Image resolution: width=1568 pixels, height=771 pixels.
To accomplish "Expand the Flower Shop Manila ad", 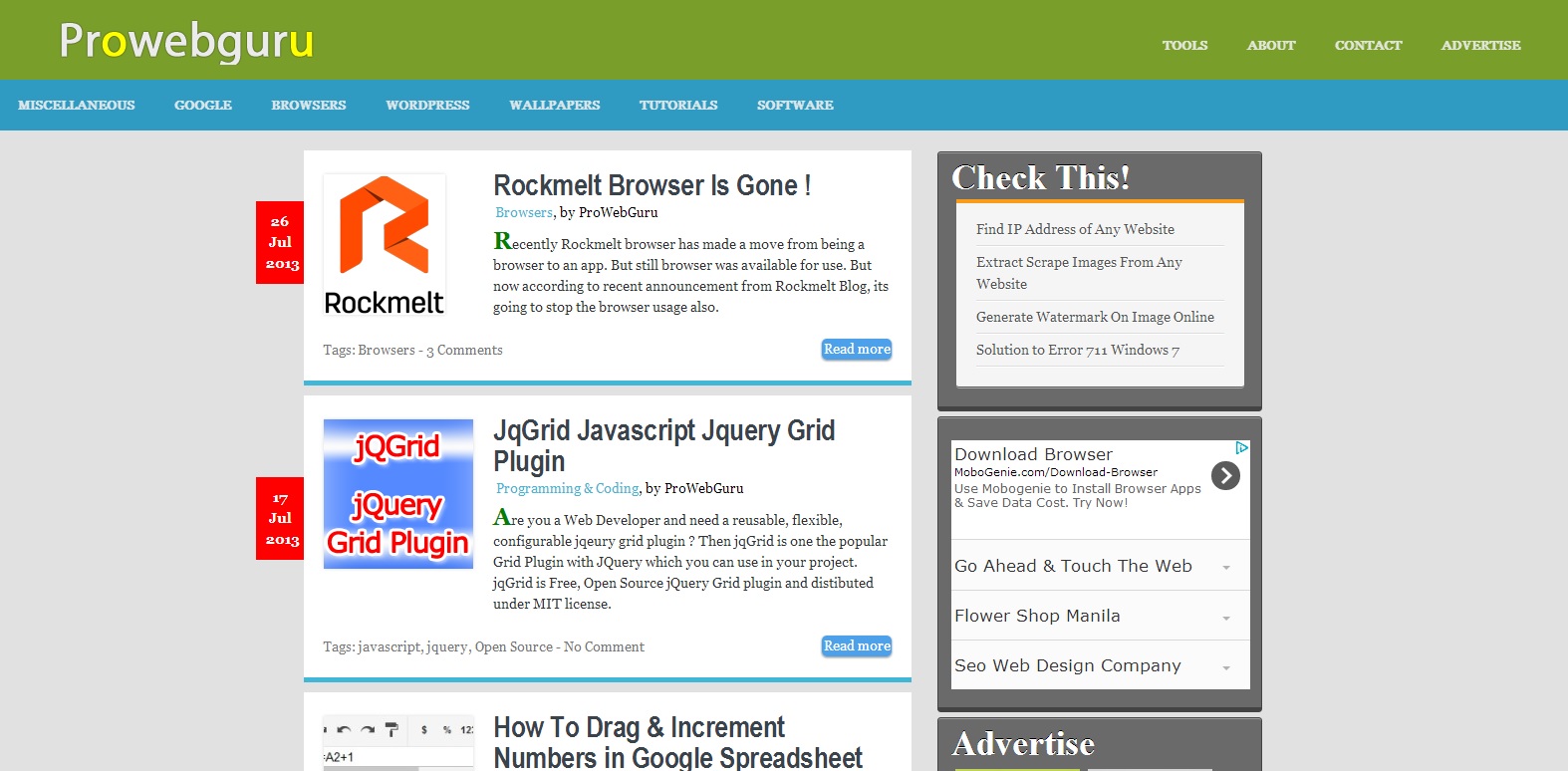I will click(1226, 618).
